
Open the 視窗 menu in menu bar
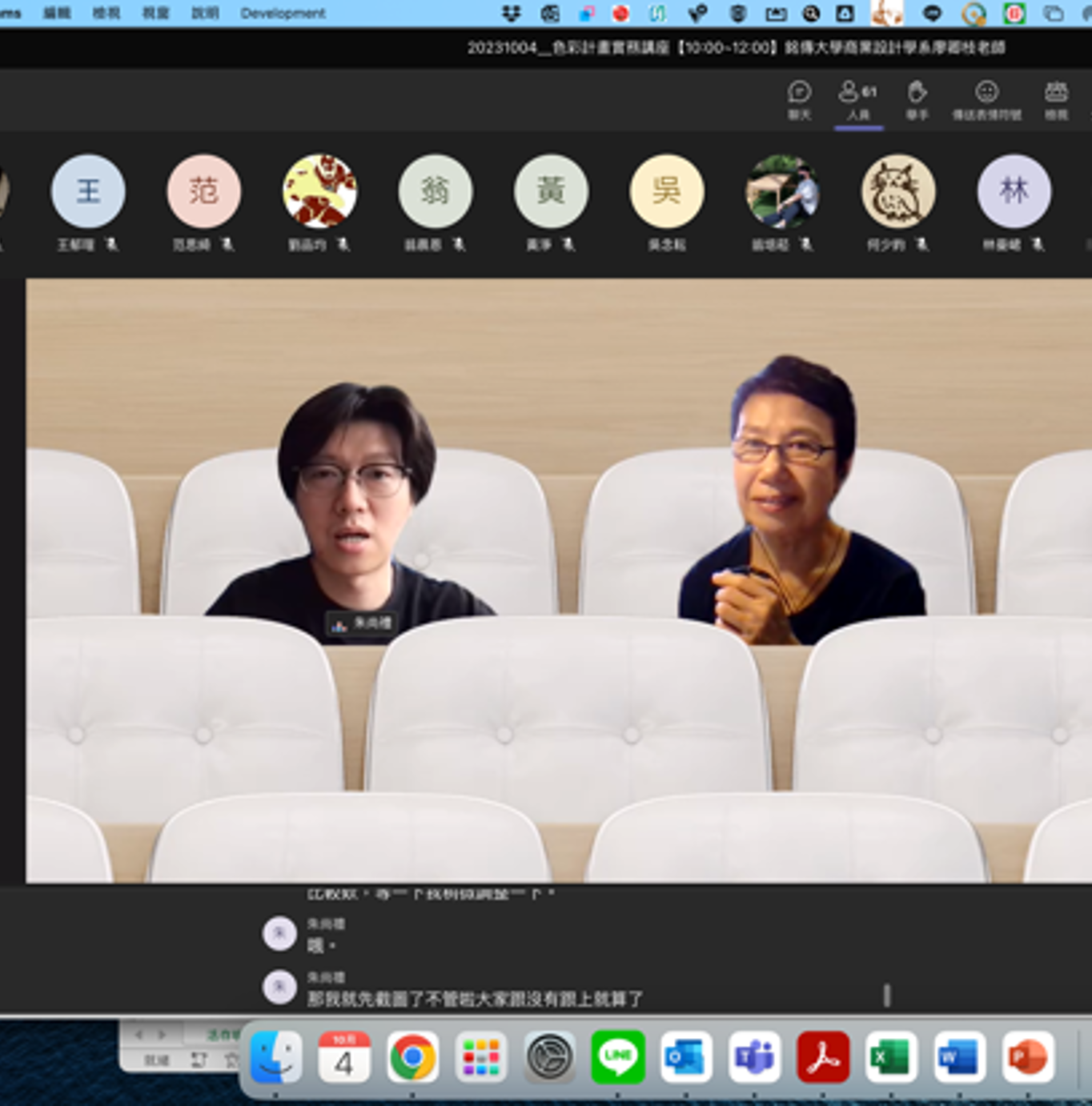[155, 13]
